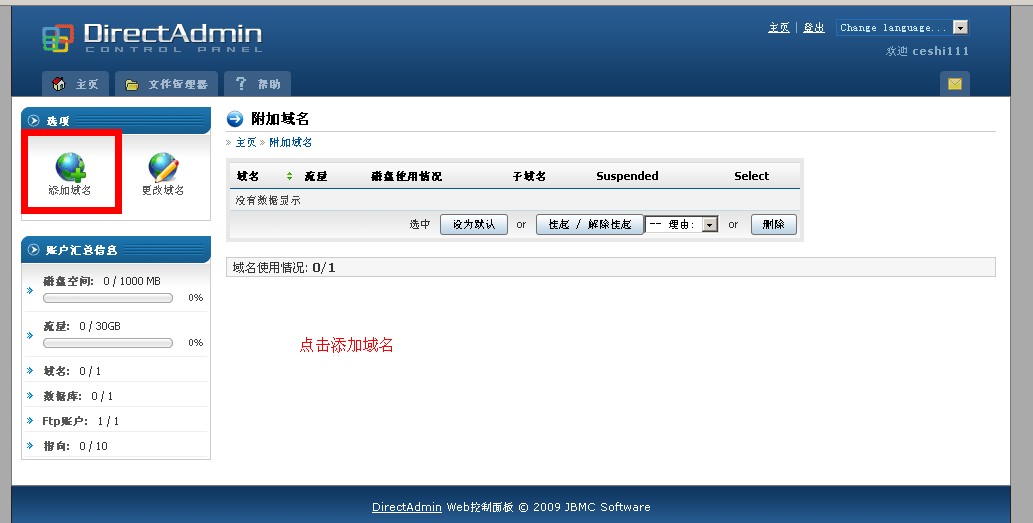Click the 域名使用情况: 0/1 status text
Image resolution: width=1033 pixels, height=523 pixels.
pyautogui.click(x=284, y=267)
